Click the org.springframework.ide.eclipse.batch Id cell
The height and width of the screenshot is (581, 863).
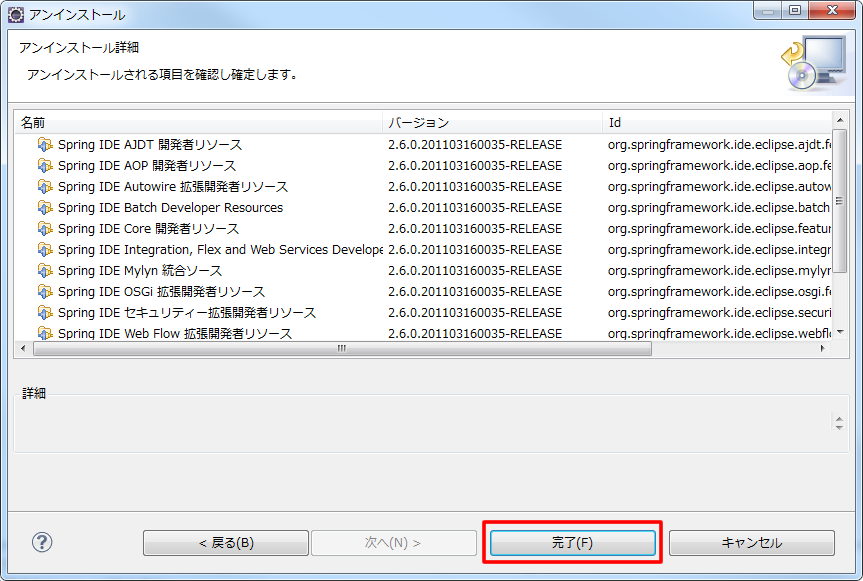click(x=719, y=207)
